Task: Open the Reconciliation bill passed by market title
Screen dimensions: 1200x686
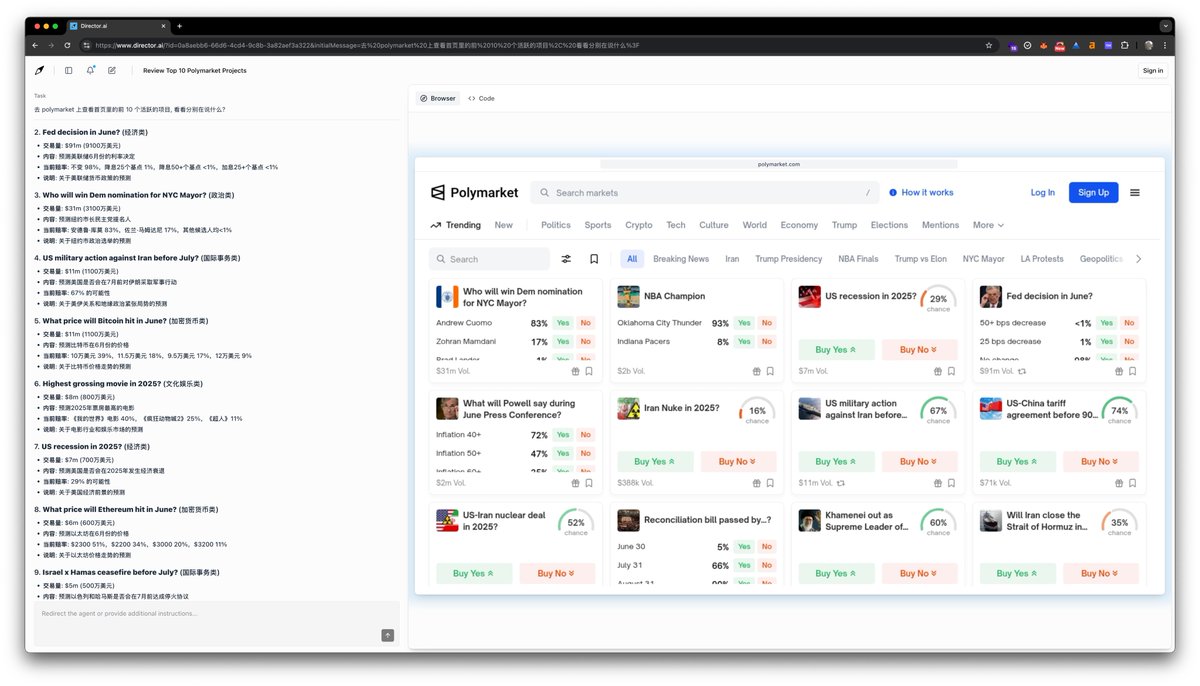Action: click(x=707, y=520)
